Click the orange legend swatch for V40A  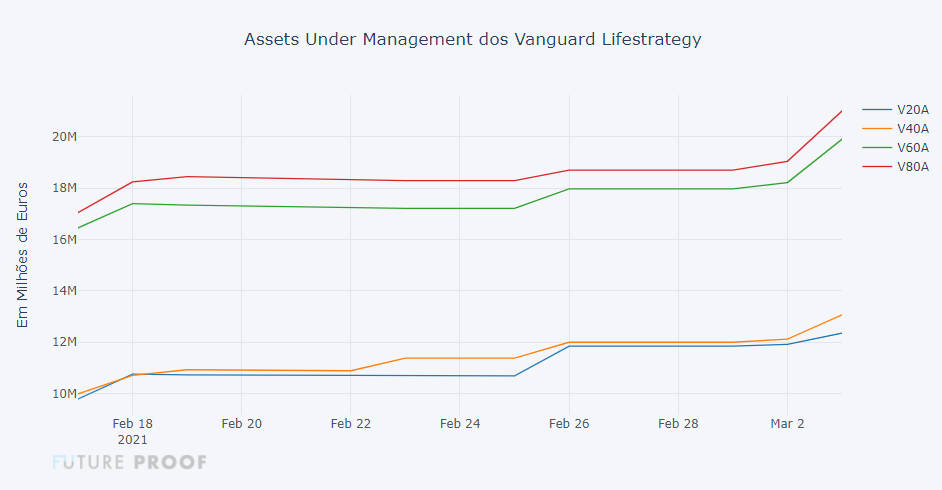pos(876,128)
